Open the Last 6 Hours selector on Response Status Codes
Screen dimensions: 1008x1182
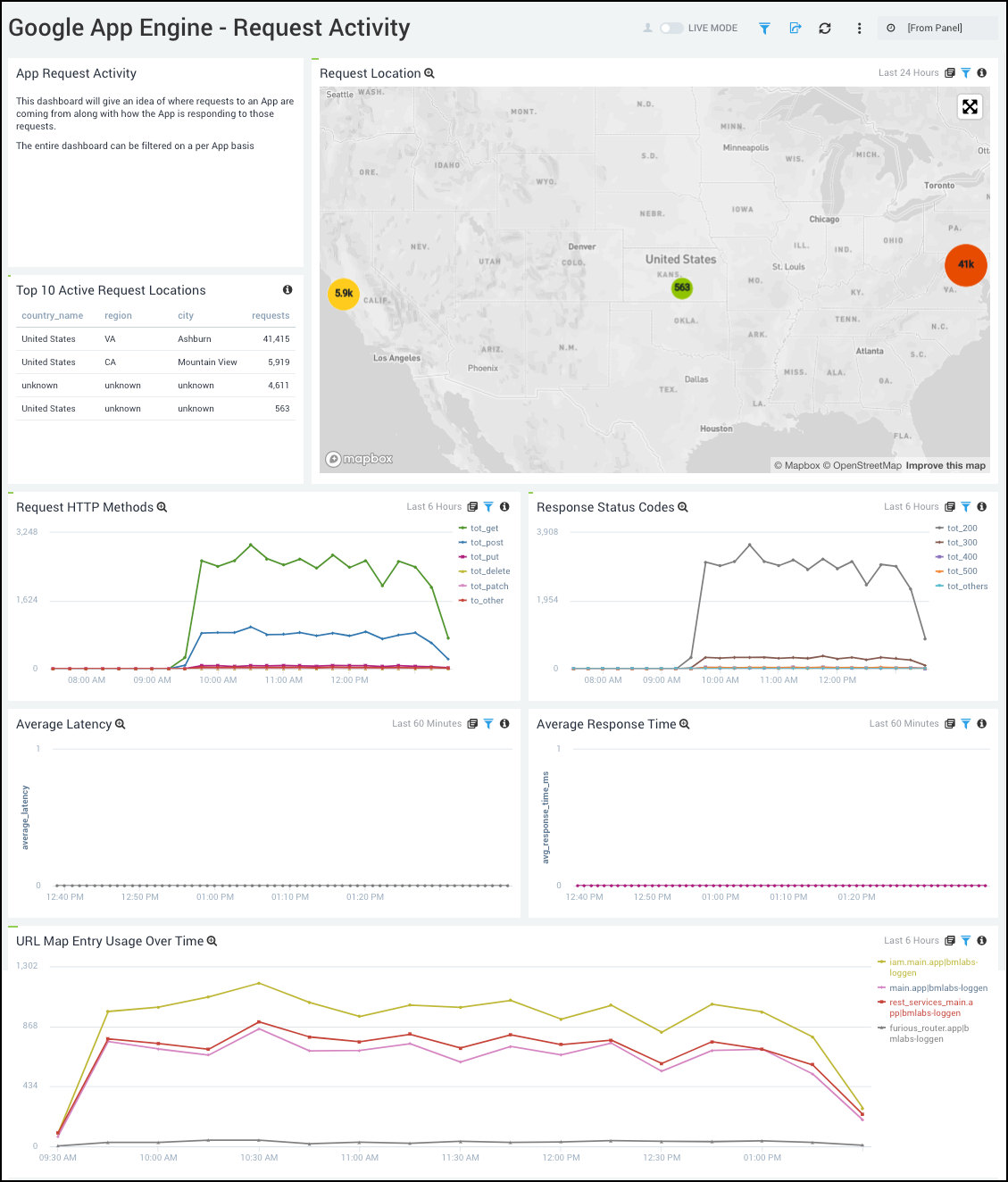click(911, 506)
